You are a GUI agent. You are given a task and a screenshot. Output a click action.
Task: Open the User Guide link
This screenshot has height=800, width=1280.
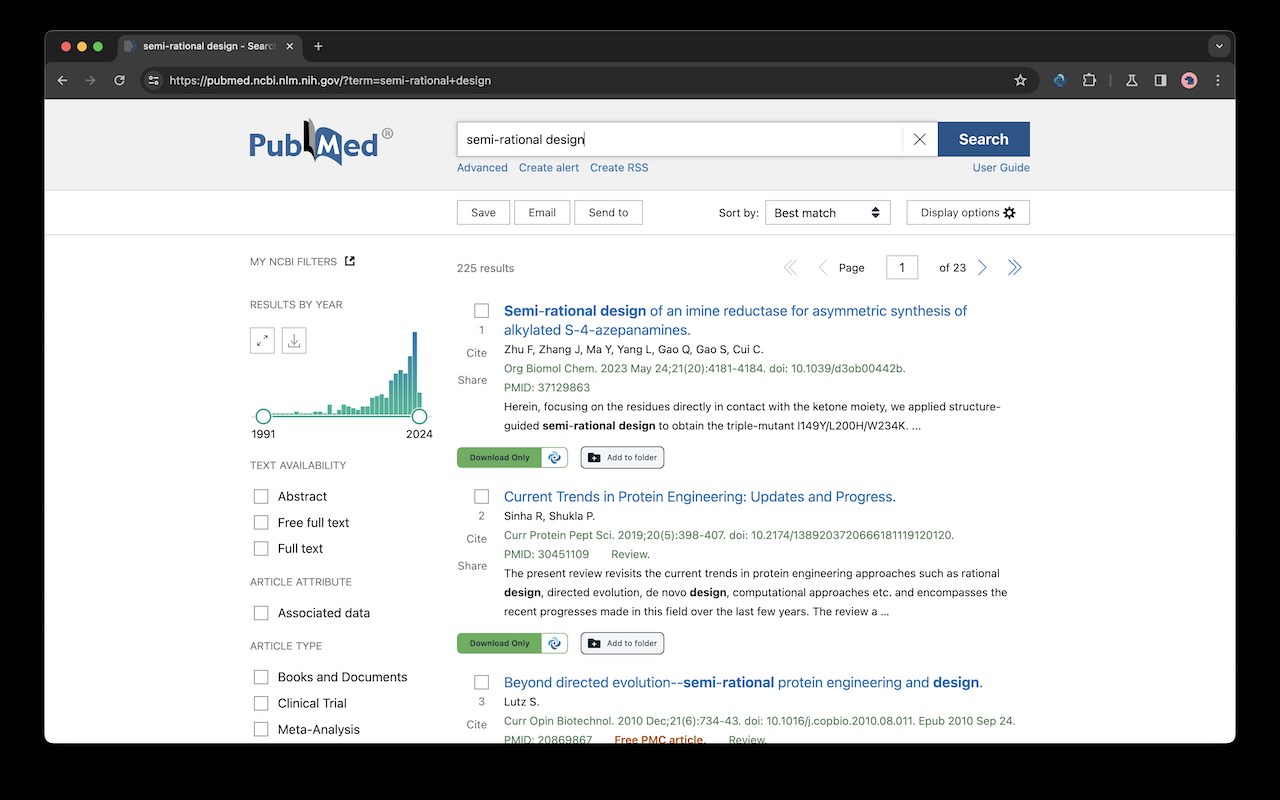pyautogui.click(x=1001, y=168)
